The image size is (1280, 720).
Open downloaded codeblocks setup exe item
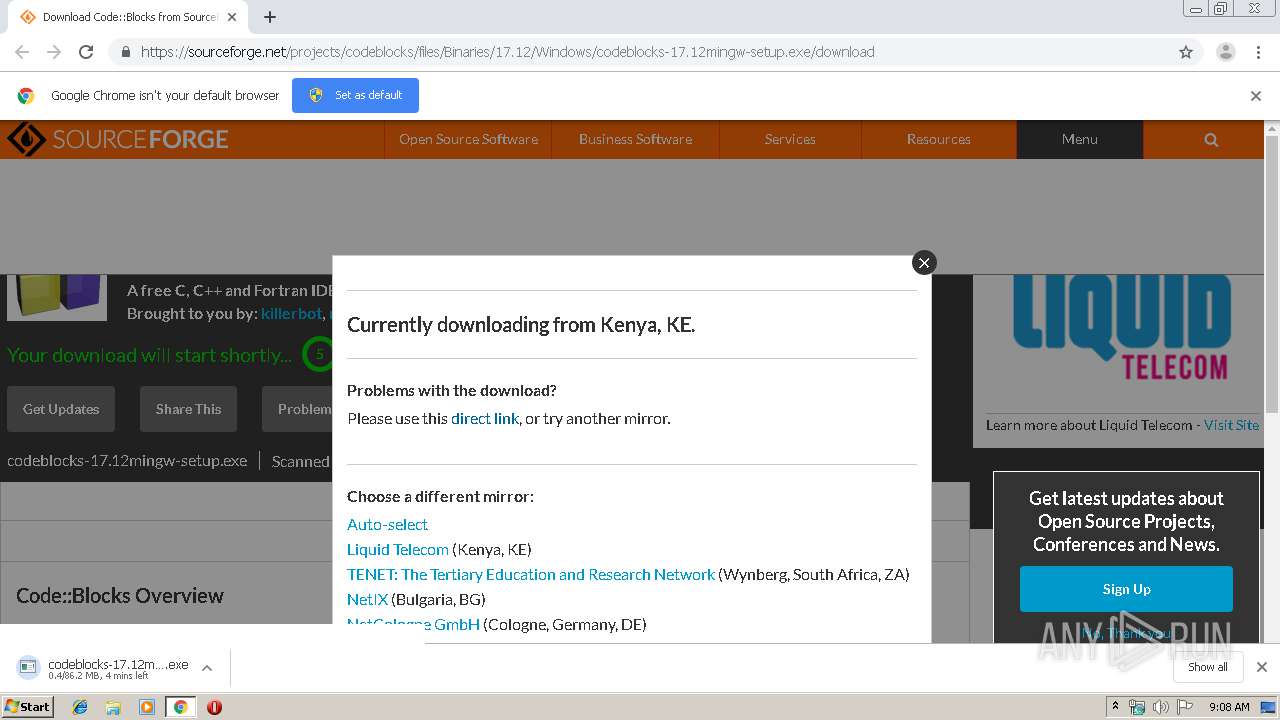105,668
